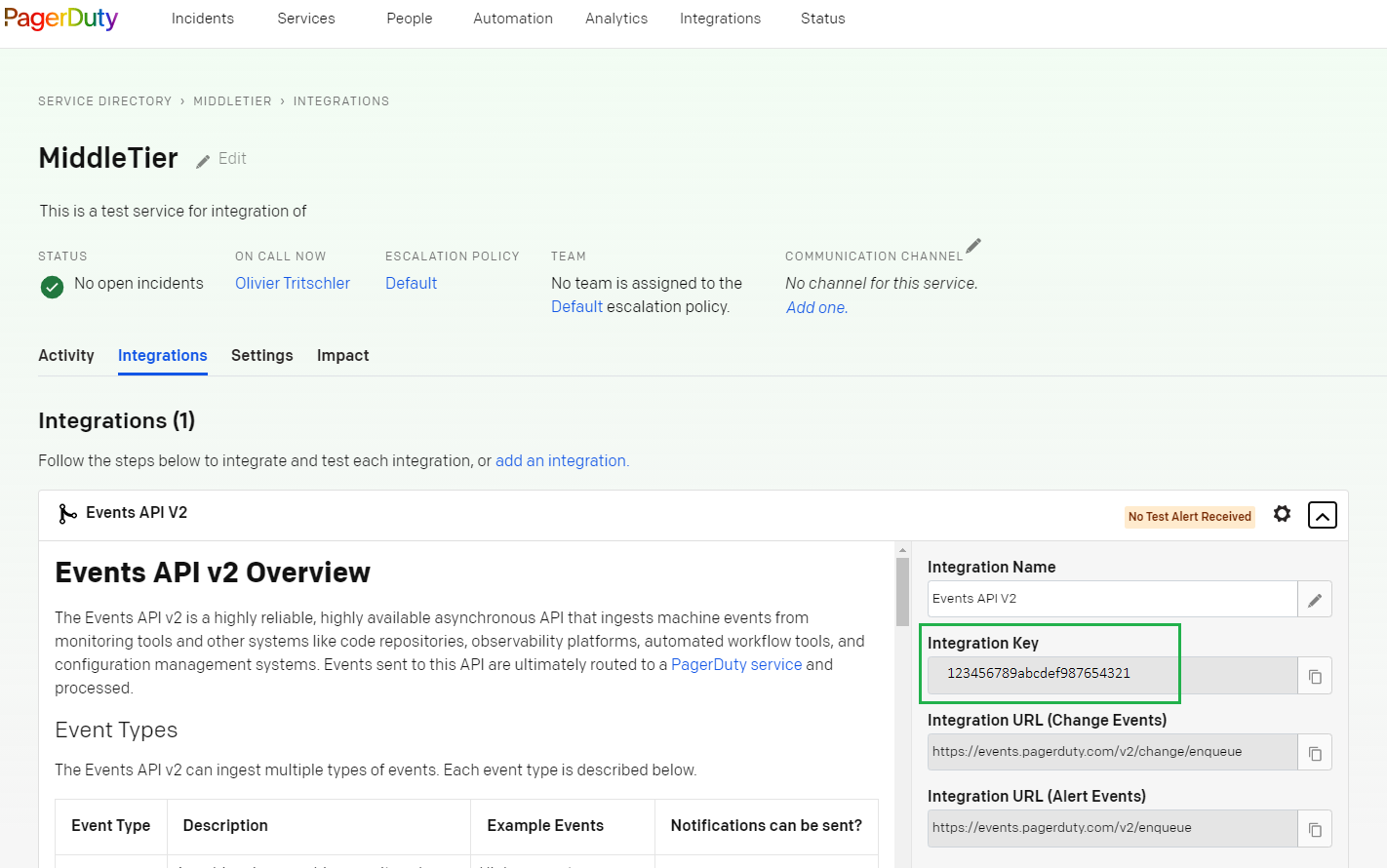Click the Integrations breadcrumb
Viewport: 1387px width, 868px height.
coord(341,101)
